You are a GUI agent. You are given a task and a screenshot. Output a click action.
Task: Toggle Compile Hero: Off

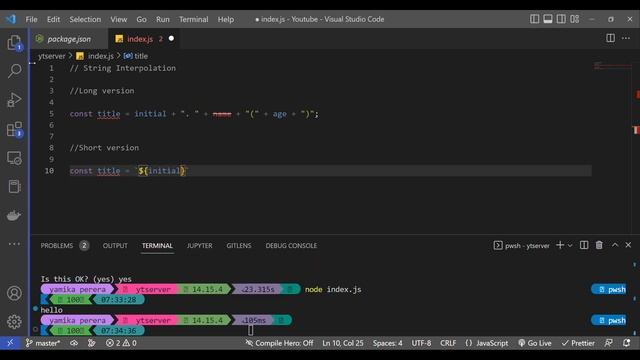[x=279, y=343]
